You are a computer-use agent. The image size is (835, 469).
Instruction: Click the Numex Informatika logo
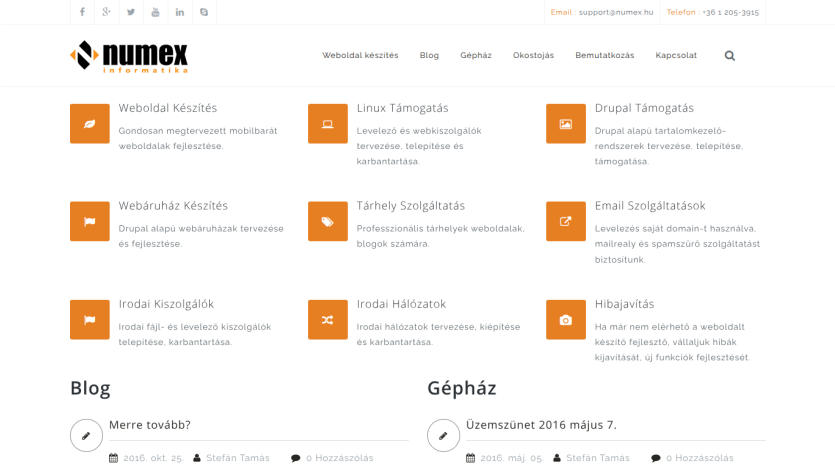coord(129,56)
